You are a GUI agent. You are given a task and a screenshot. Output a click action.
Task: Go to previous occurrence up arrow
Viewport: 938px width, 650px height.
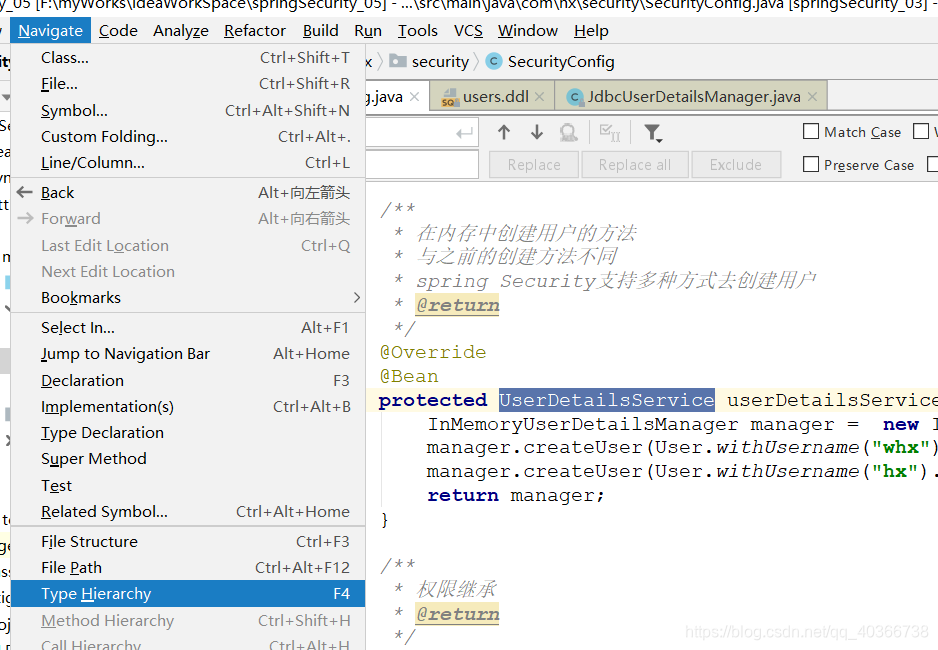[504, 132]
